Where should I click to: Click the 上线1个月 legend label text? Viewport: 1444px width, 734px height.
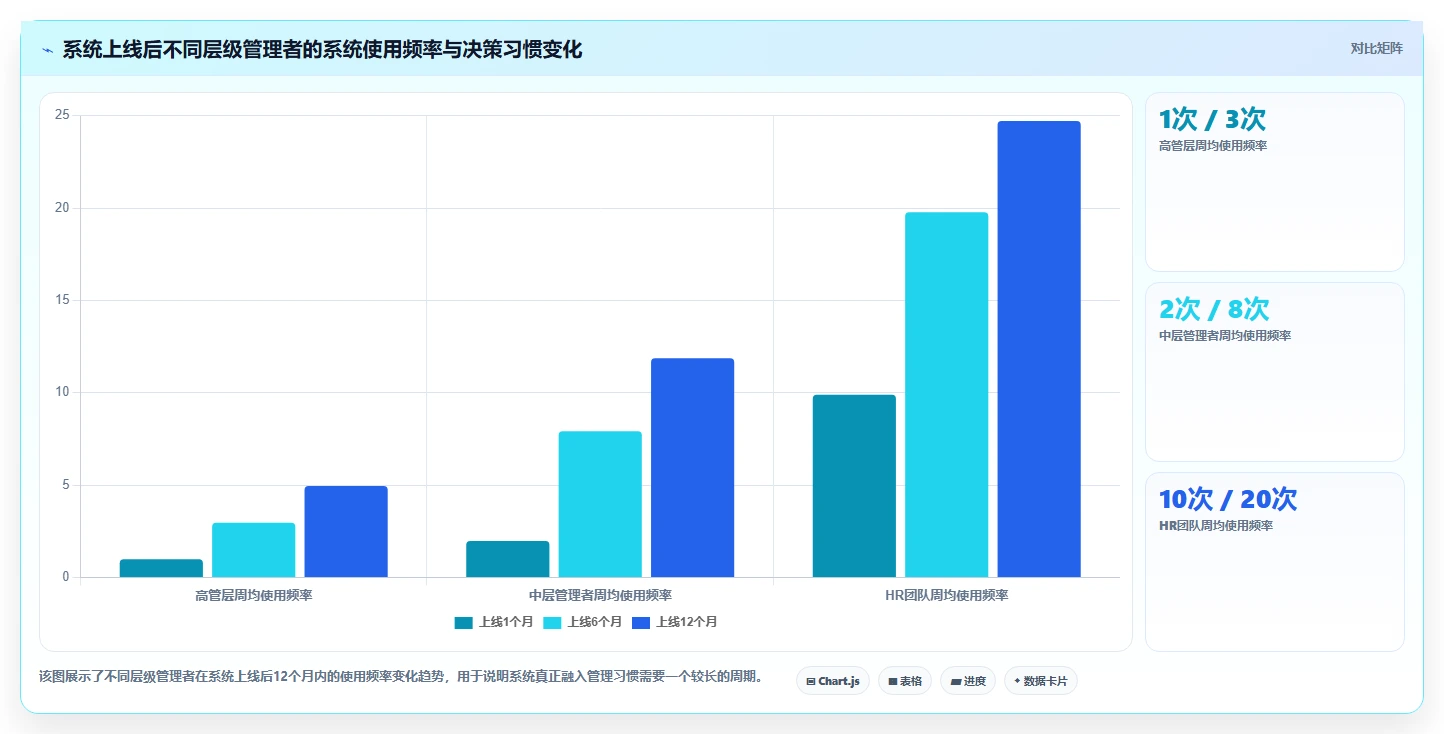click(x=506, y=622)
